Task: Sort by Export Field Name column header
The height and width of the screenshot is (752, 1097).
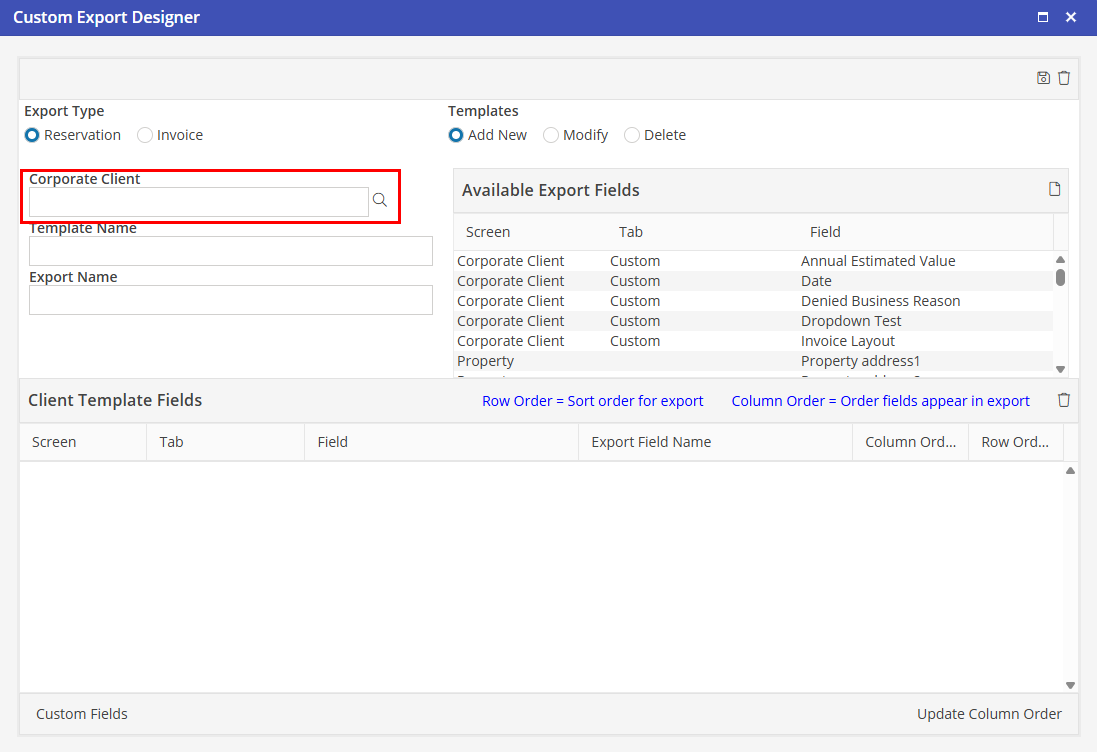Action: [x=651, y=442]
